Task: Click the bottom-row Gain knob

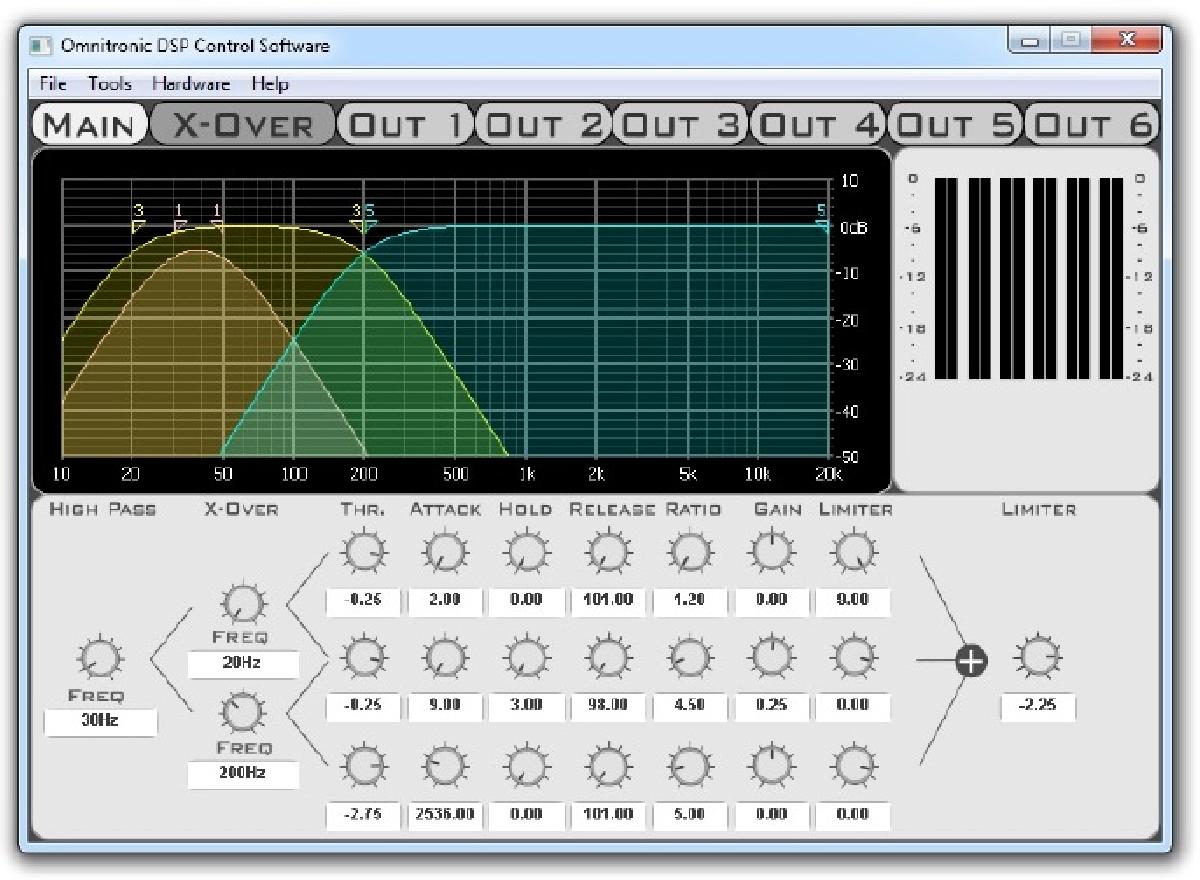Action: click(x=771, y=766)
